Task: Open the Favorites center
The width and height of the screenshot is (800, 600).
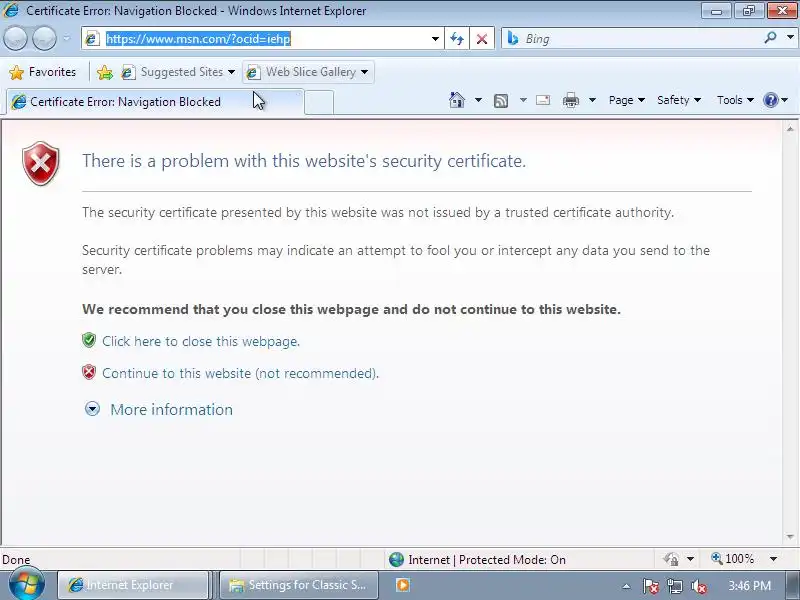Action: tap(43, 72)
